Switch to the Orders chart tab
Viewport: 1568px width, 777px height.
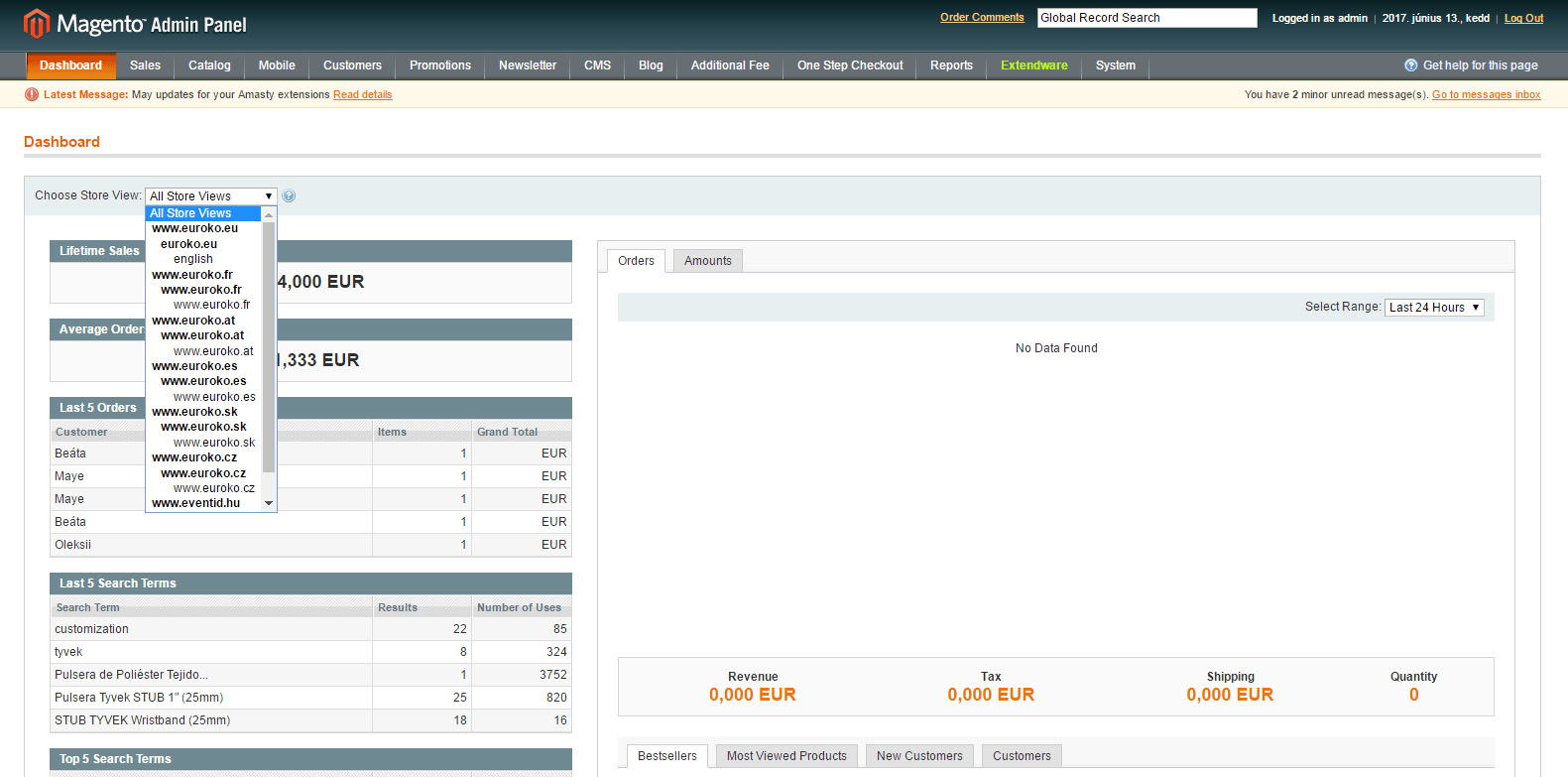636,261
